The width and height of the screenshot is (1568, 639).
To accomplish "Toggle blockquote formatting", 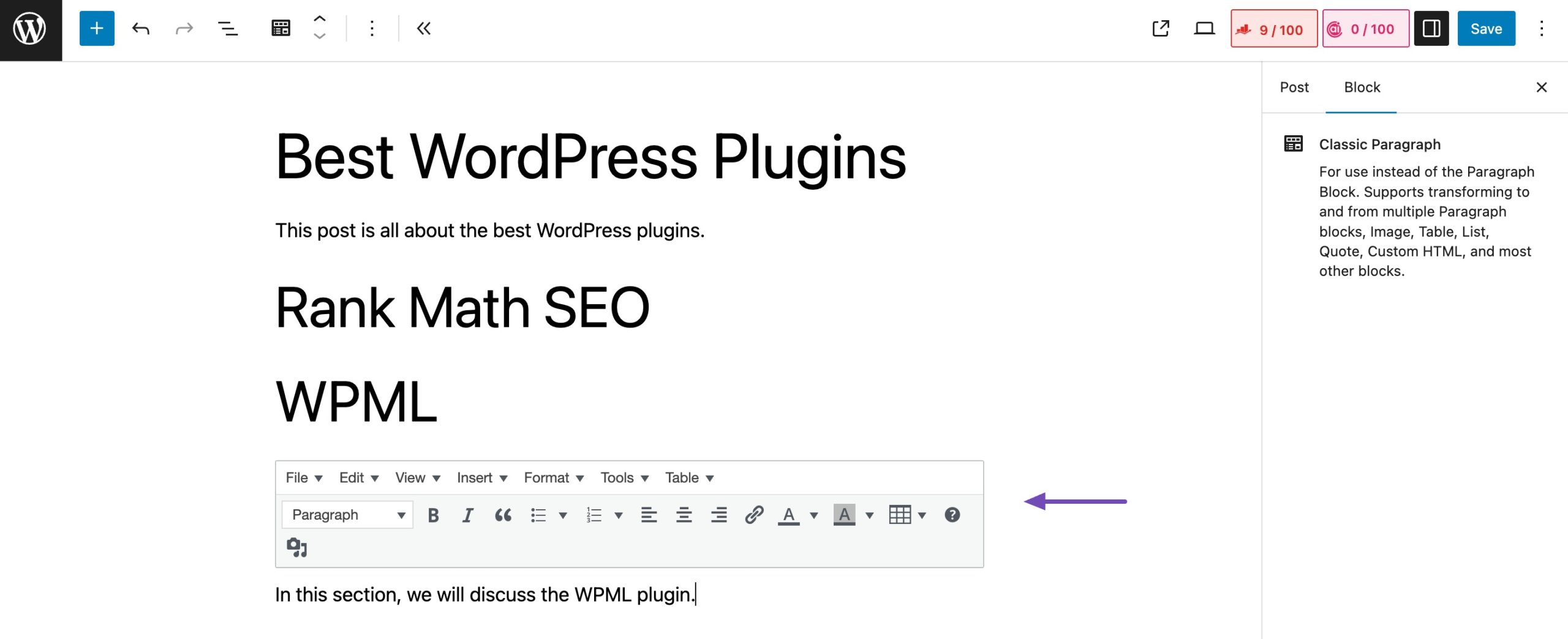I will (x=503, y=515).
